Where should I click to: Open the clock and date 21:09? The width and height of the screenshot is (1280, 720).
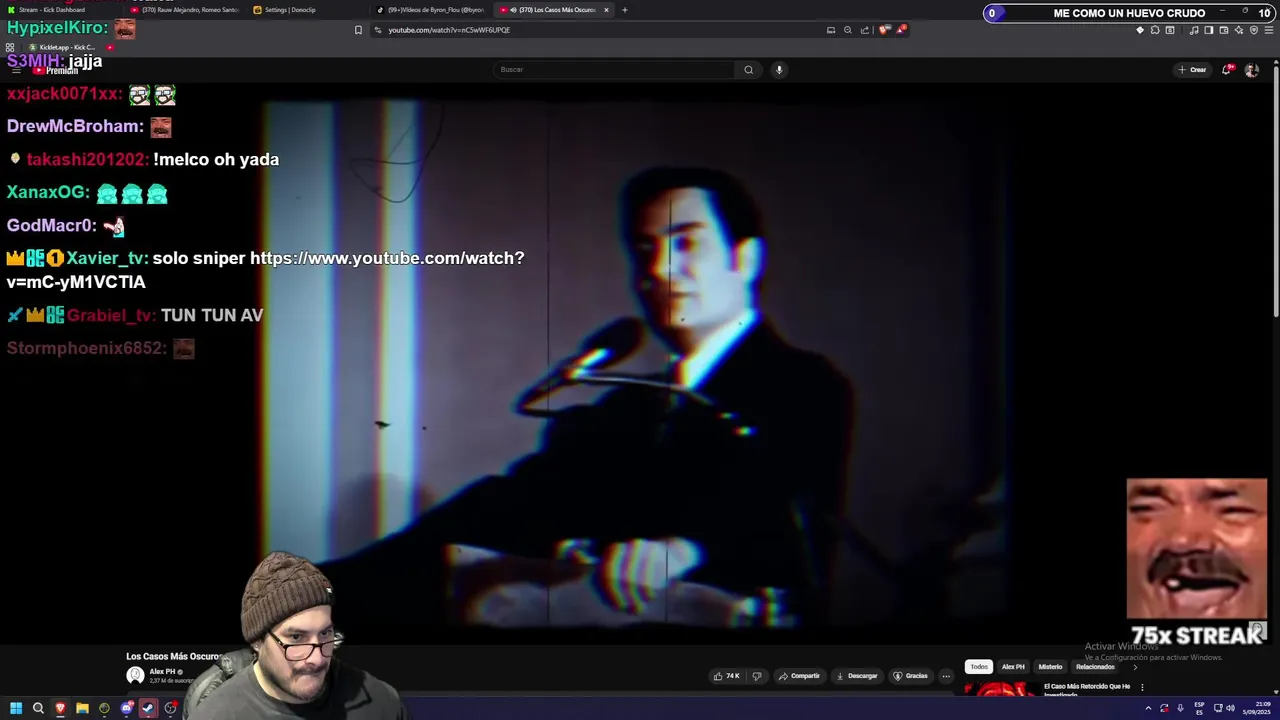[1256, 708]
